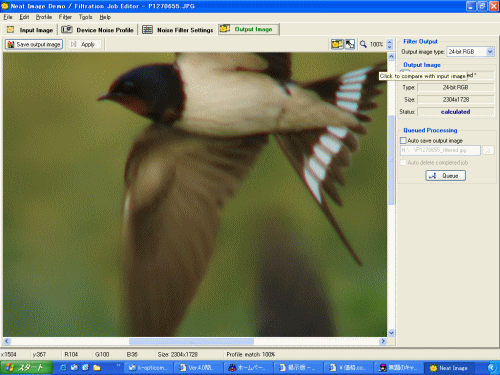Click the auto-save output file path field
The height and width of the screenshot is (375, 500).
click(x=440, y=150)
